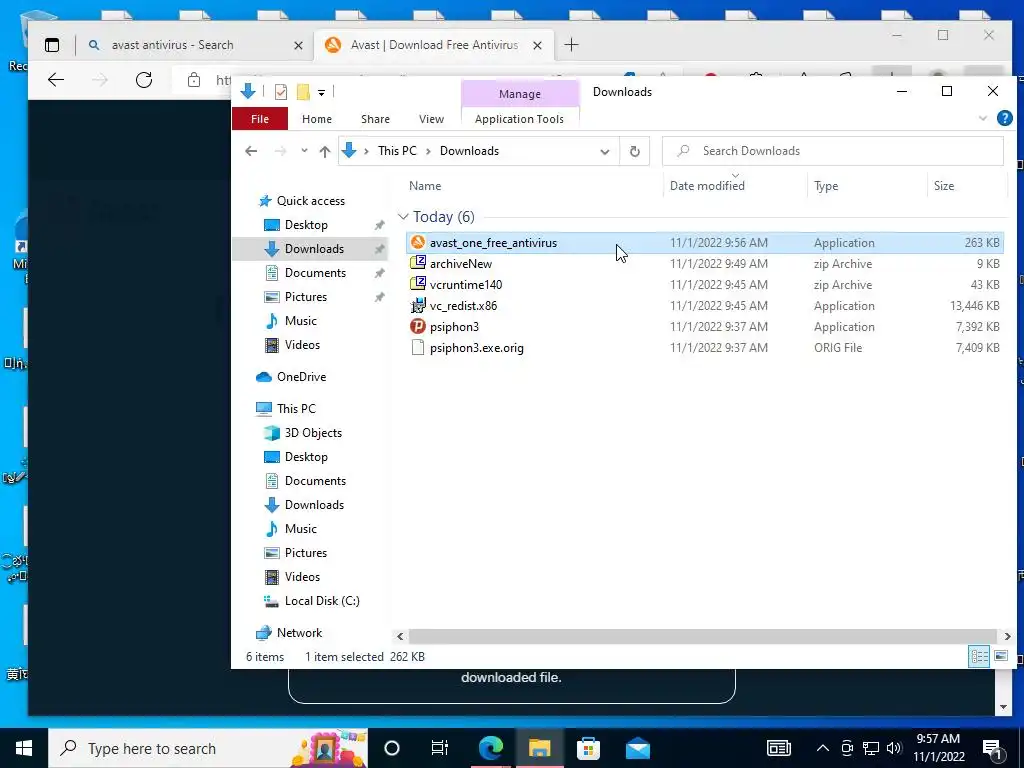Click the taskbar search box
Screen dimensions: 1024x768
(x=208, y=748)
